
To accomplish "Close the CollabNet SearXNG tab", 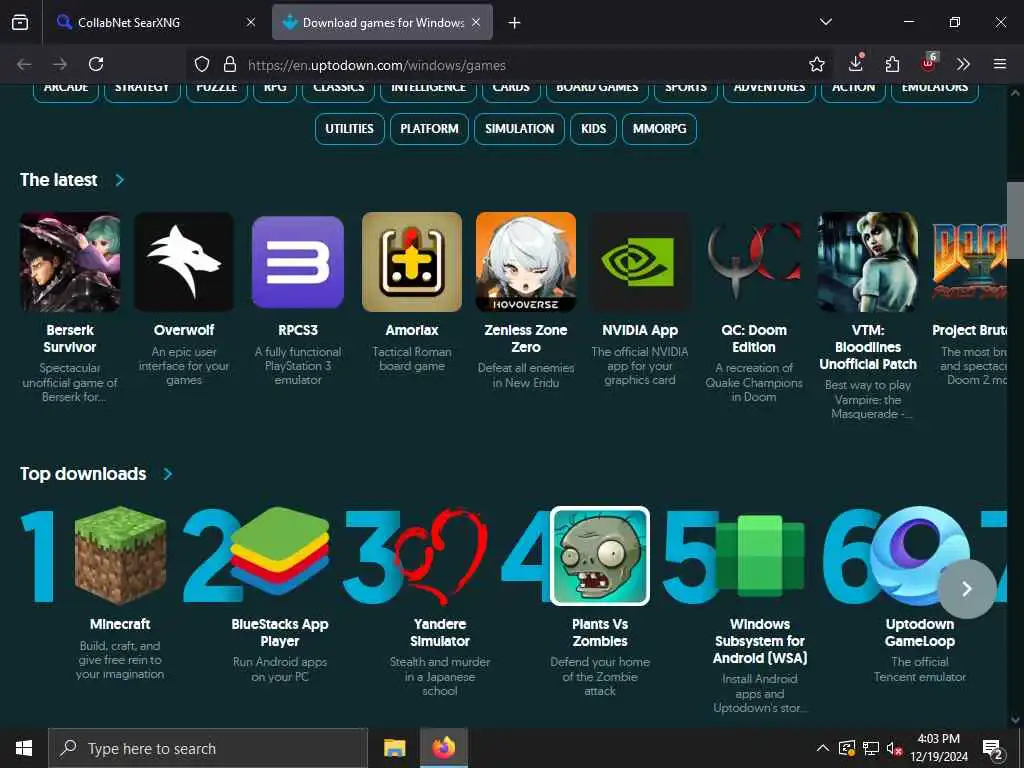I will (x=251, y=22).
